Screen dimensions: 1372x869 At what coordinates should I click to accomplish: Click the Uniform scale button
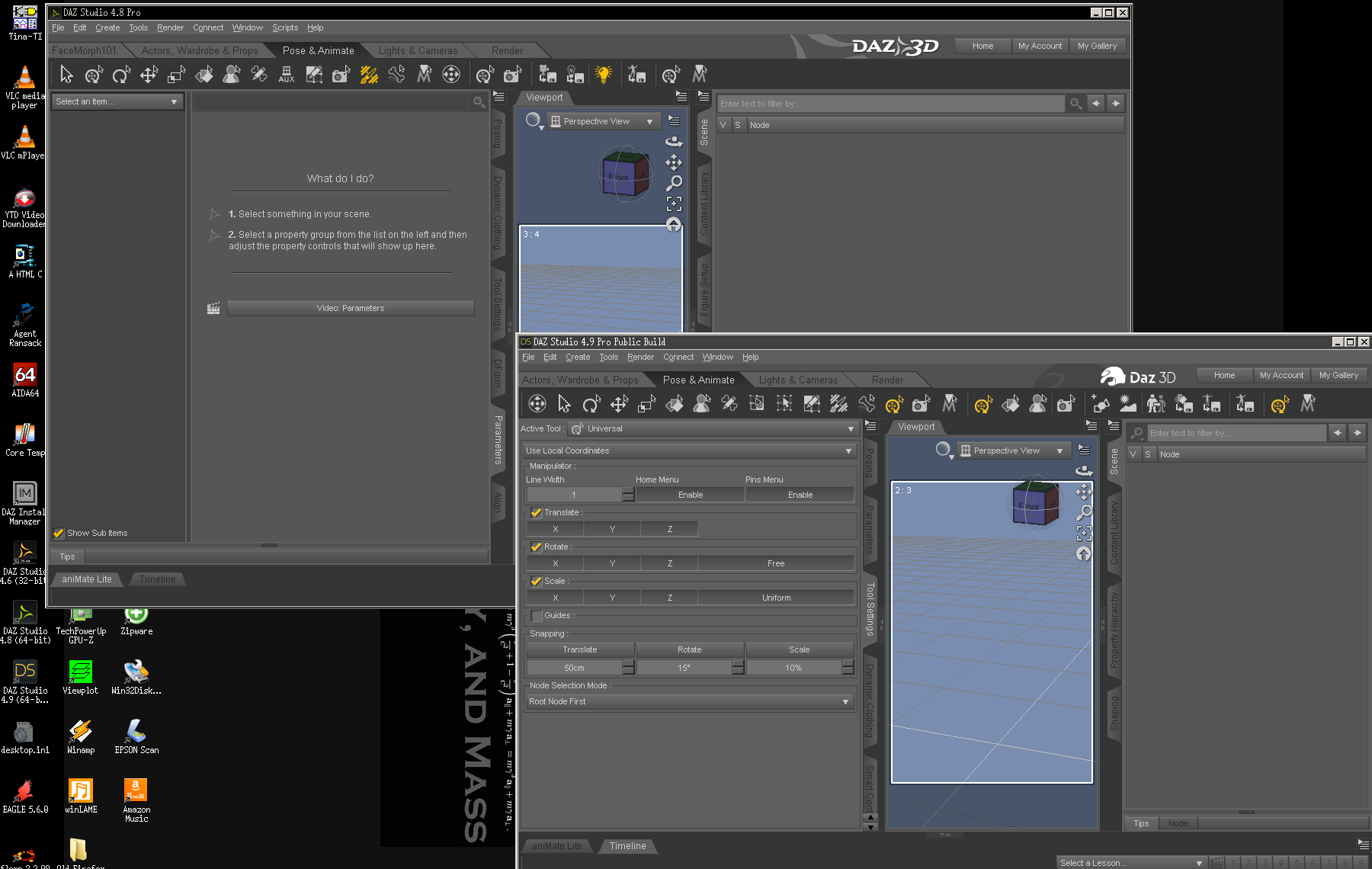coord(776,598)
